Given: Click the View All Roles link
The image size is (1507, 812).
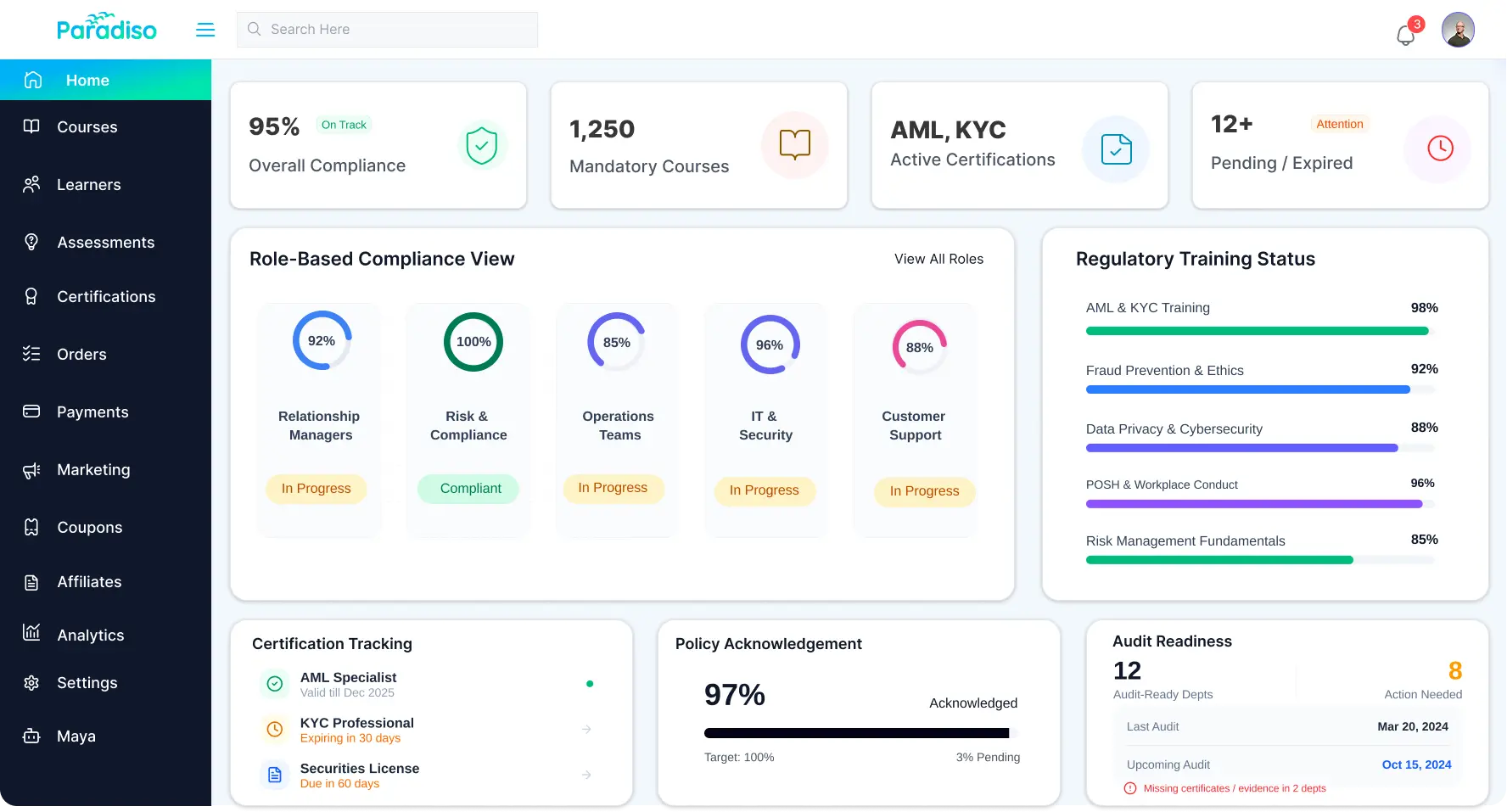Looking at the screenshot, I should pyautogui.click(x=938, y=259).
